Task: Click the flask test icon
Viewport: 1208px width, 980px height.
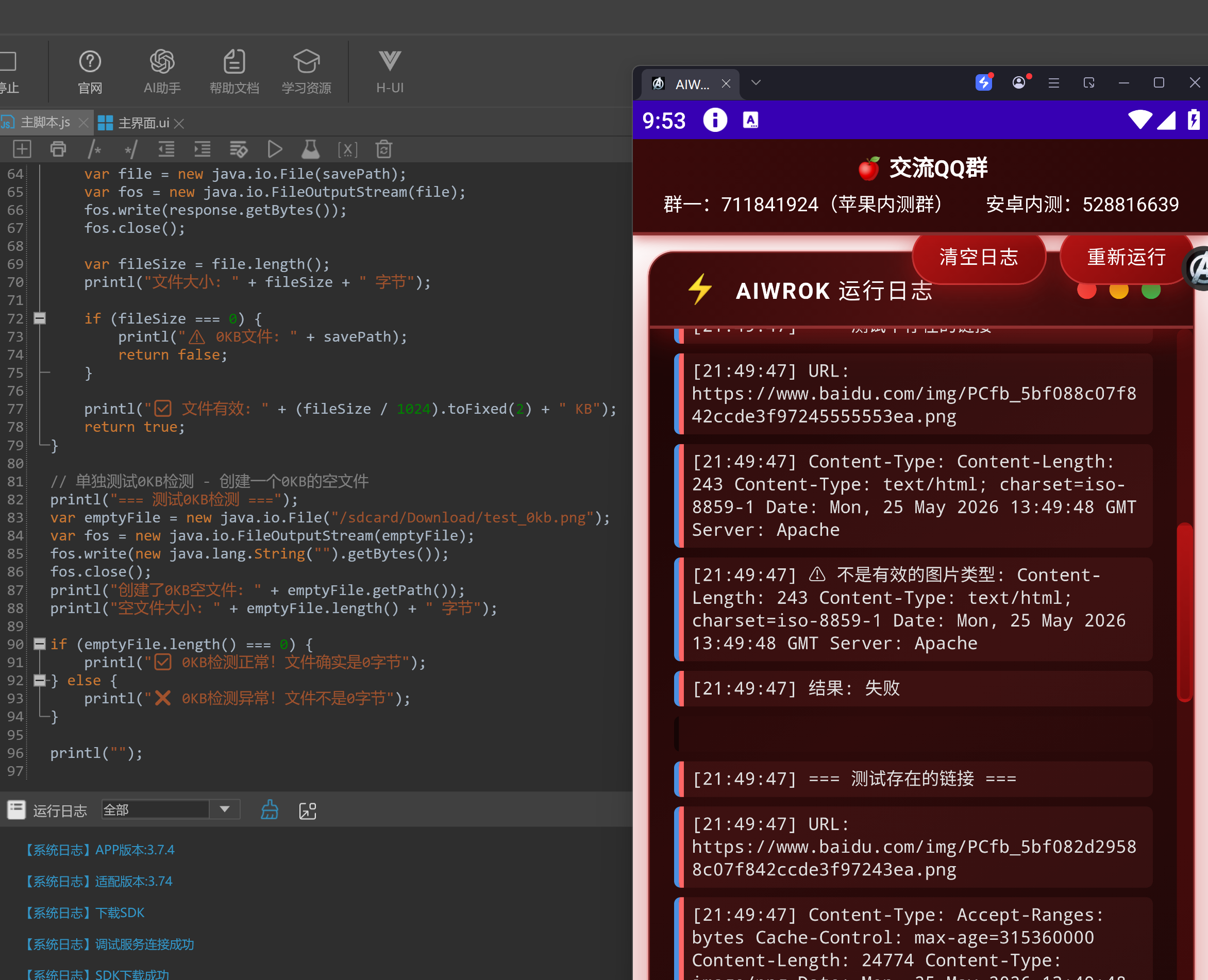Action: [x=310, y=149]
